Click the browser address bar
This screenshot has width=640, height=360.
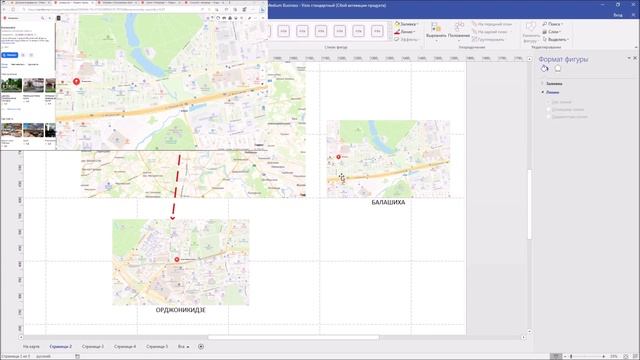click(110, 9)
